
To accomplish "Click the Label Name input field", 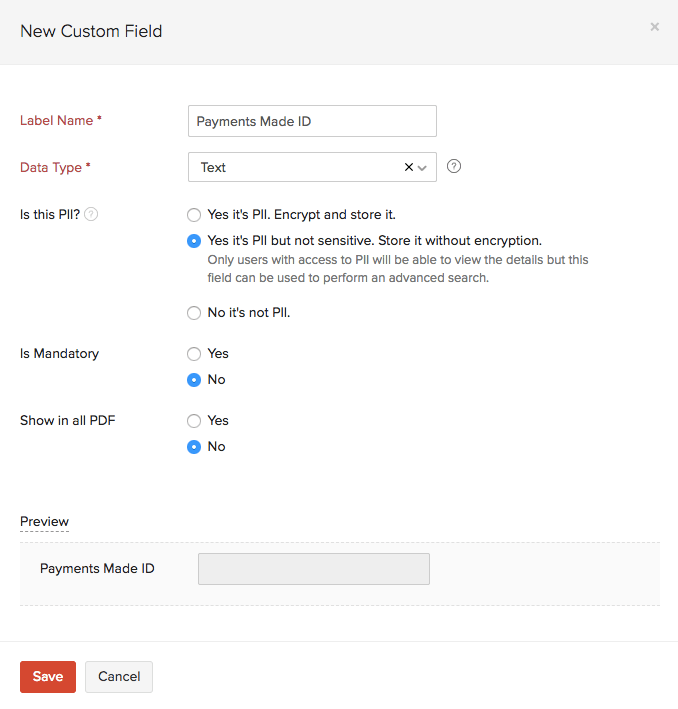I will pos(312,121).
